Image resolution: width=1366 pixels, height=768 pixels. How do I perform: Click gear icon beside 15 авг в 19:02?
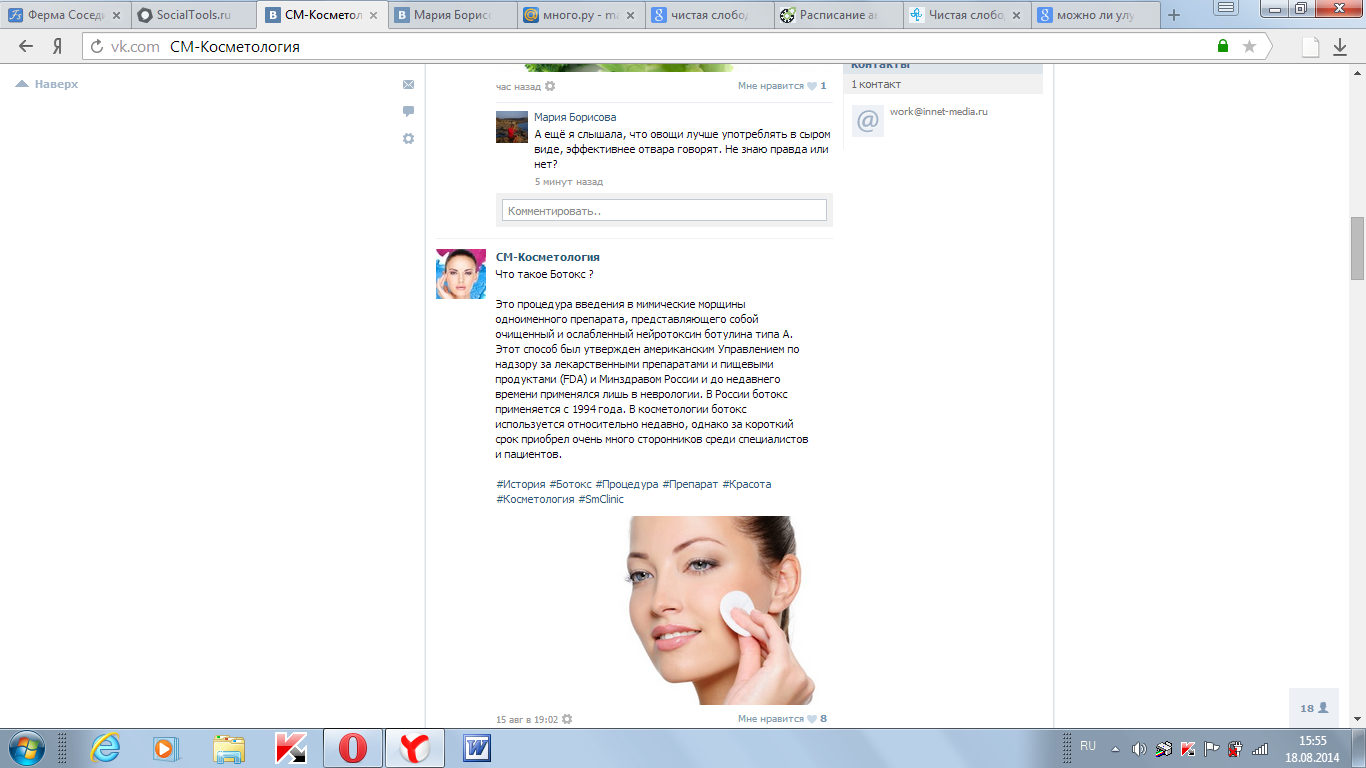pos(567,718)
